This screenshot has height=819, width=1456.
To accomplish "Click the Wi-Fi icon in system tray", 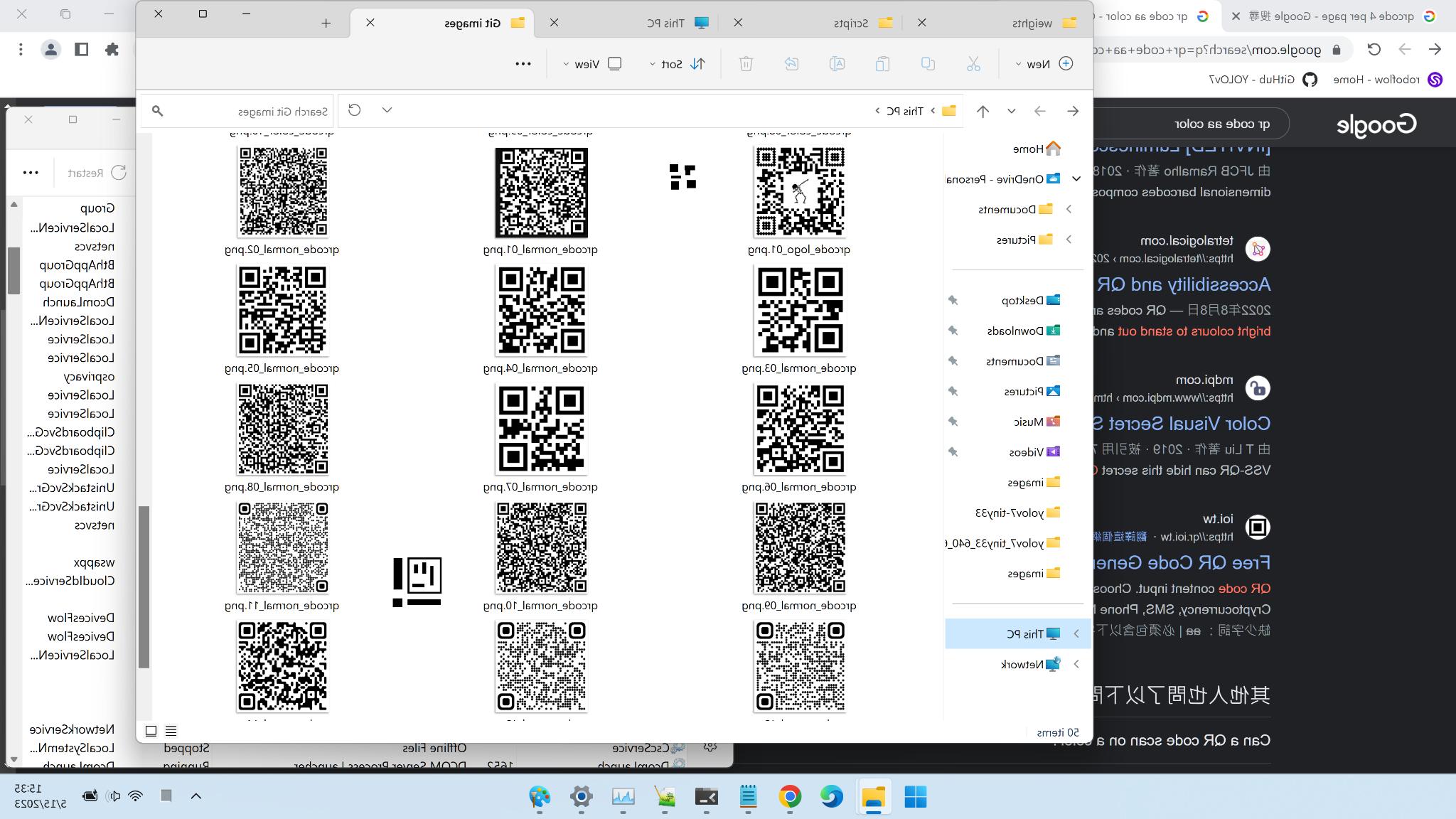I will click(x=136, y=796).
